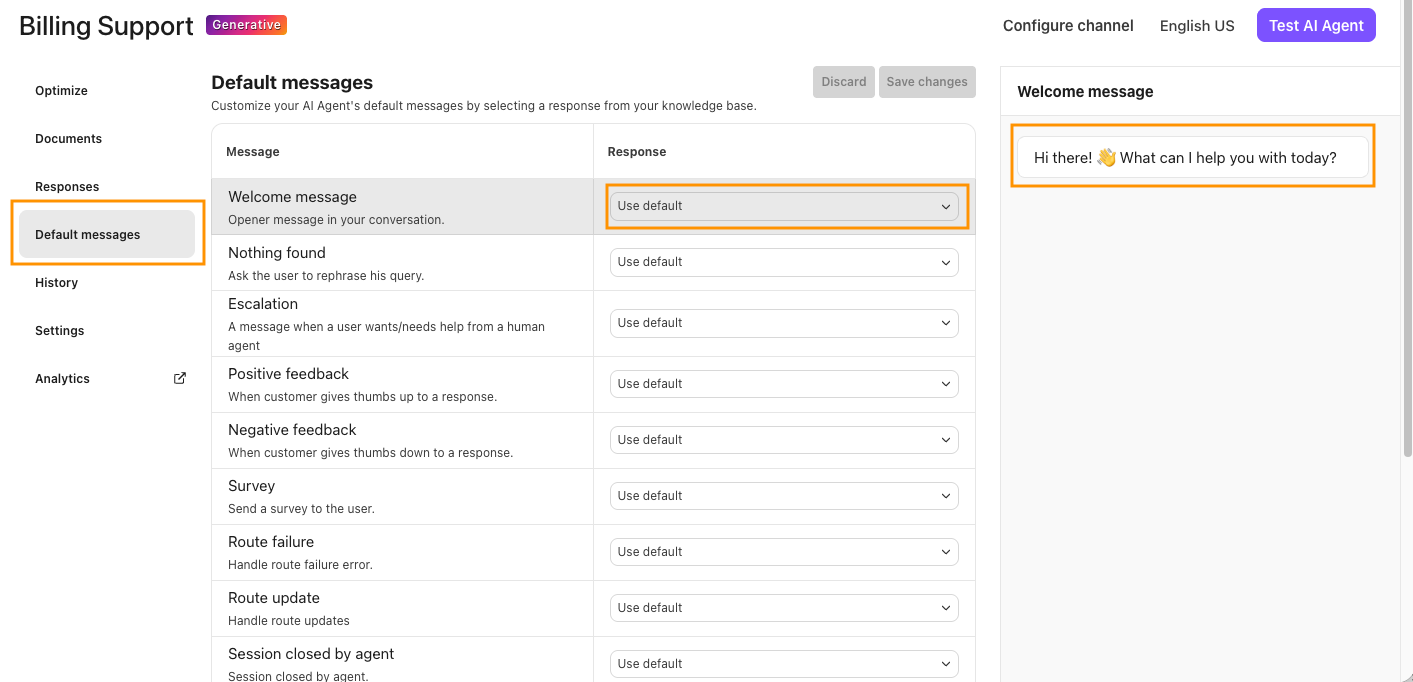Expand the Survey response dropdown
This screenshot has height=682, width=1413.
coord(784,496)
